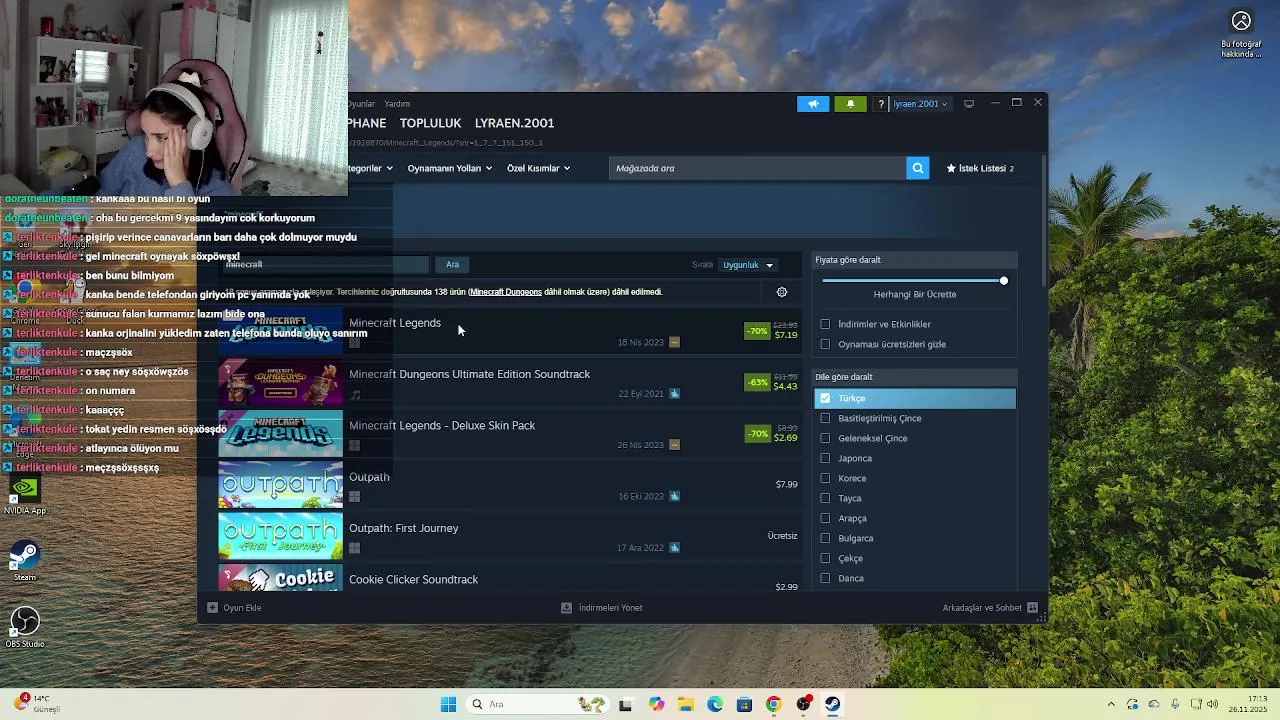
Task: Check Geleneksel Çince language
Action: click(x=825, y=438)
